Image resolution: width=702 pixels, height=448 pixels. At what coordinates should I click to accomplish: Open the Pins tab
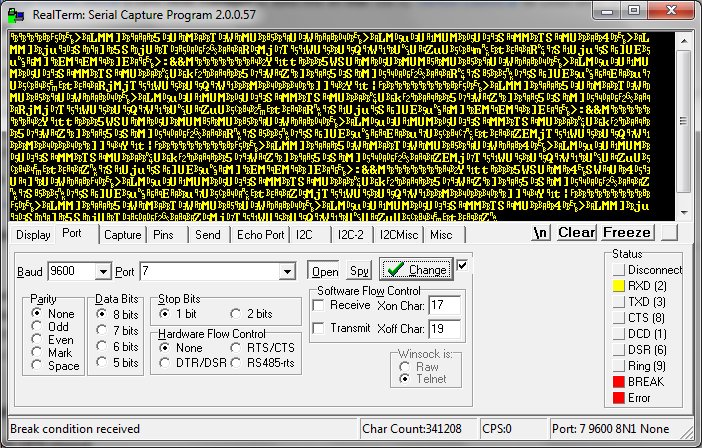pos(163,235)
